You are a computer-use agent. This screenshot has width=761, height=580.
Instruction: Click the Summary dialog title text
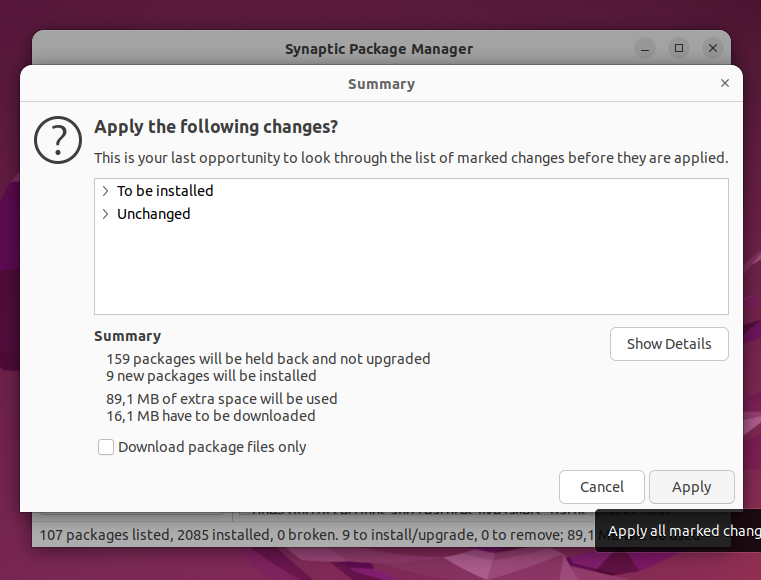(381, 84)
